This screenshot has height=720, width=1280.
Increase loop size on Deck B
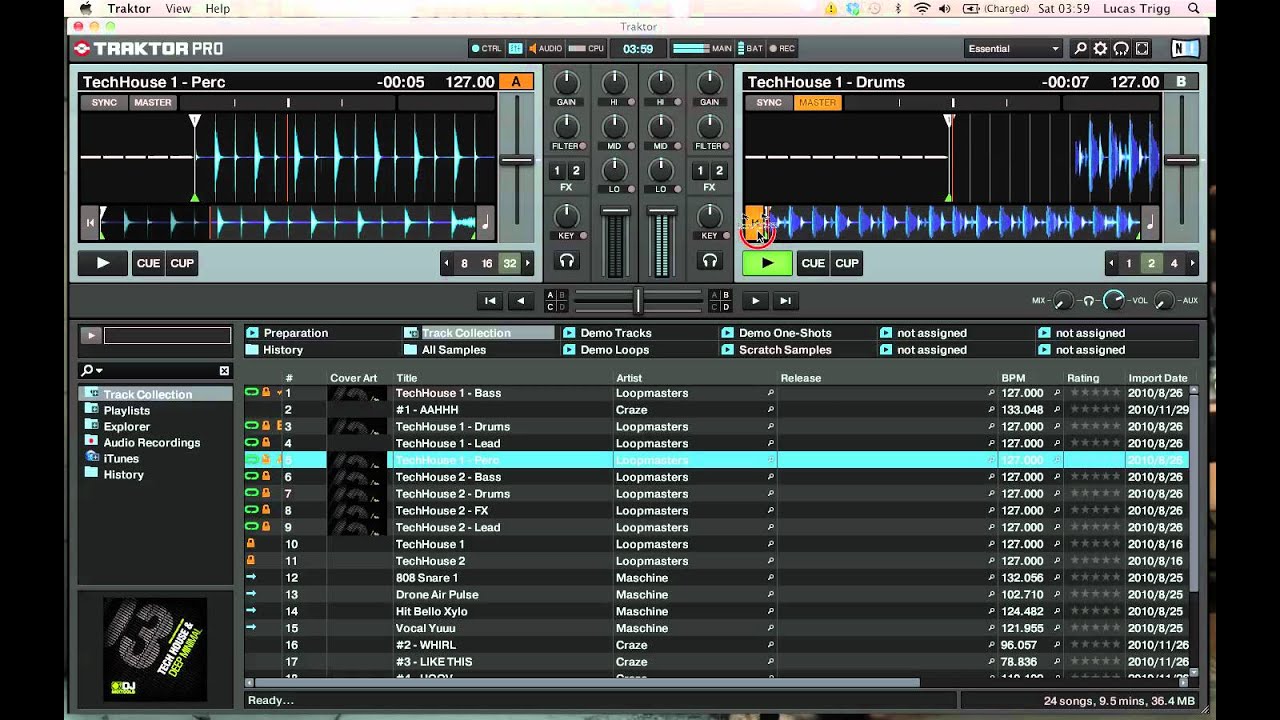coord(1192,263)
